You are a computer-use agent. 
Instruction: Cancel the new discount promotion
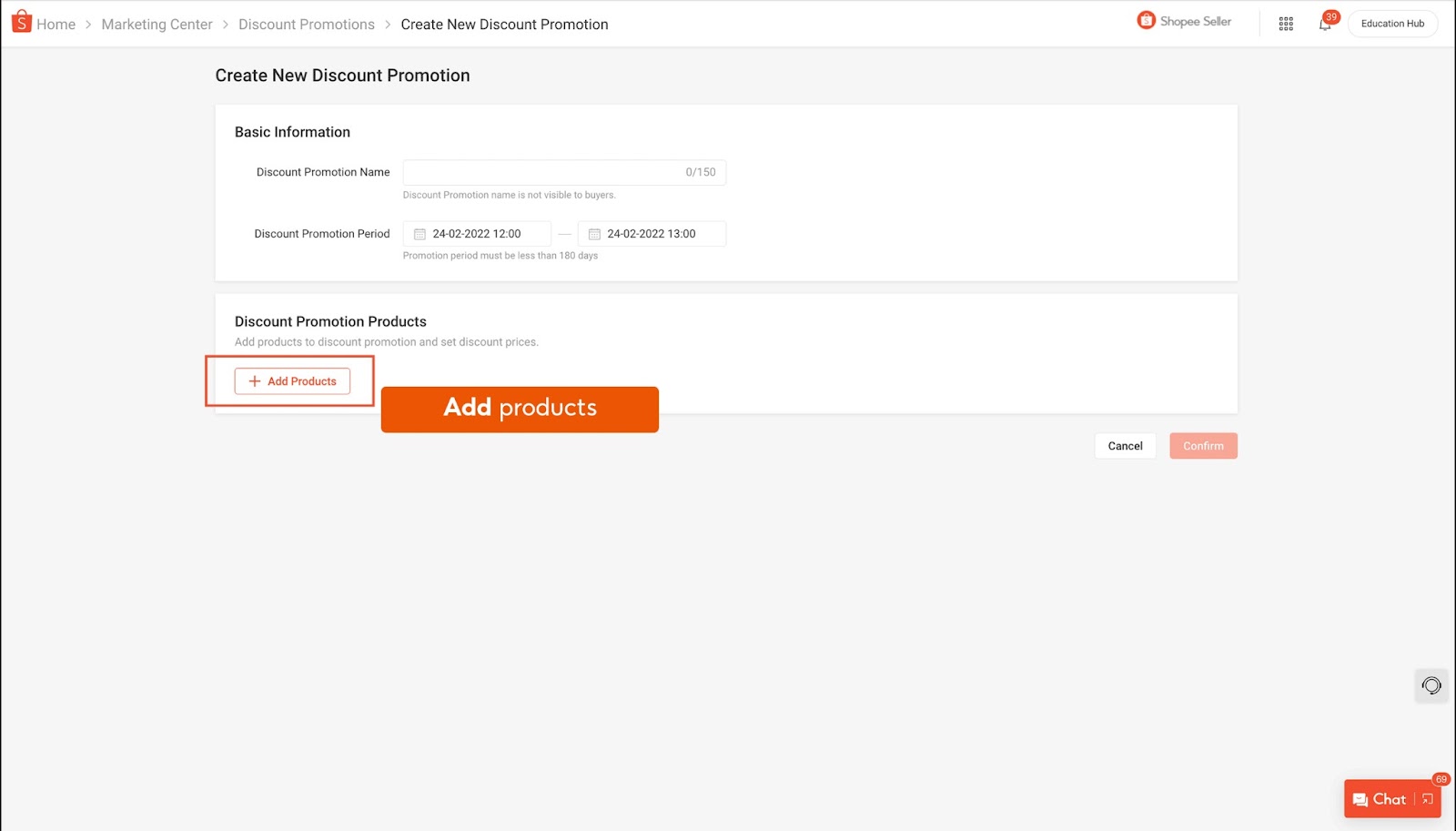pyautogui.click(x=1125, y=445)
